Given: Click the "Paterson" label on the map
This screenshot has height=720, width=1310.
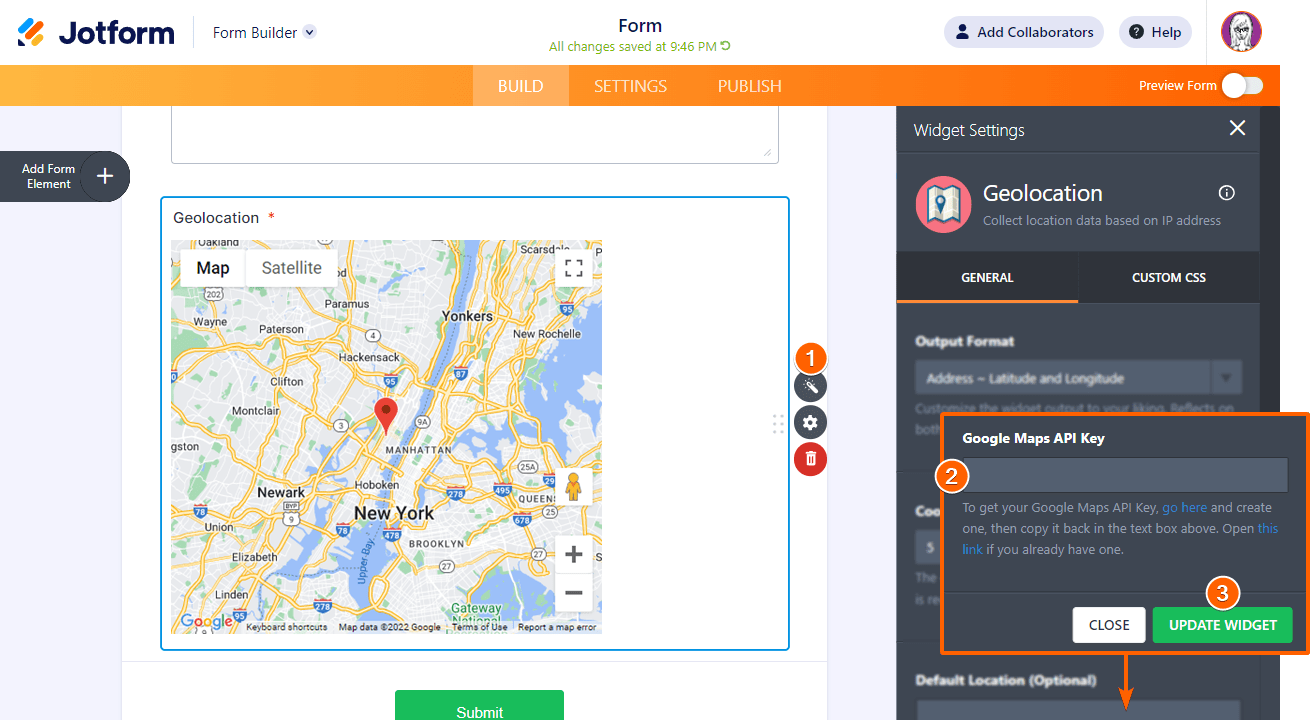Looking at the screenshot, I should [x=281, y=329].
